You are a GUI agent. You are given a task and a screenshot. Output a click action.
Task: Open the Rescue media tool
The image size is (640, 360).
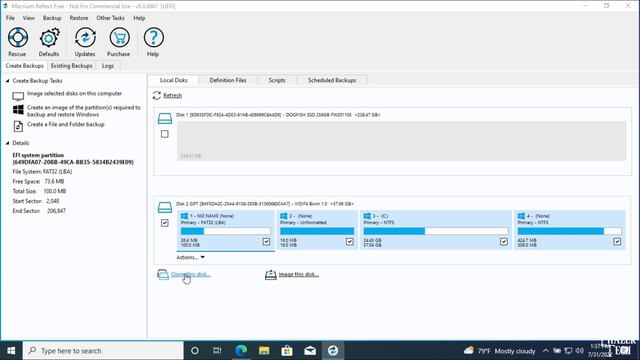18,38
